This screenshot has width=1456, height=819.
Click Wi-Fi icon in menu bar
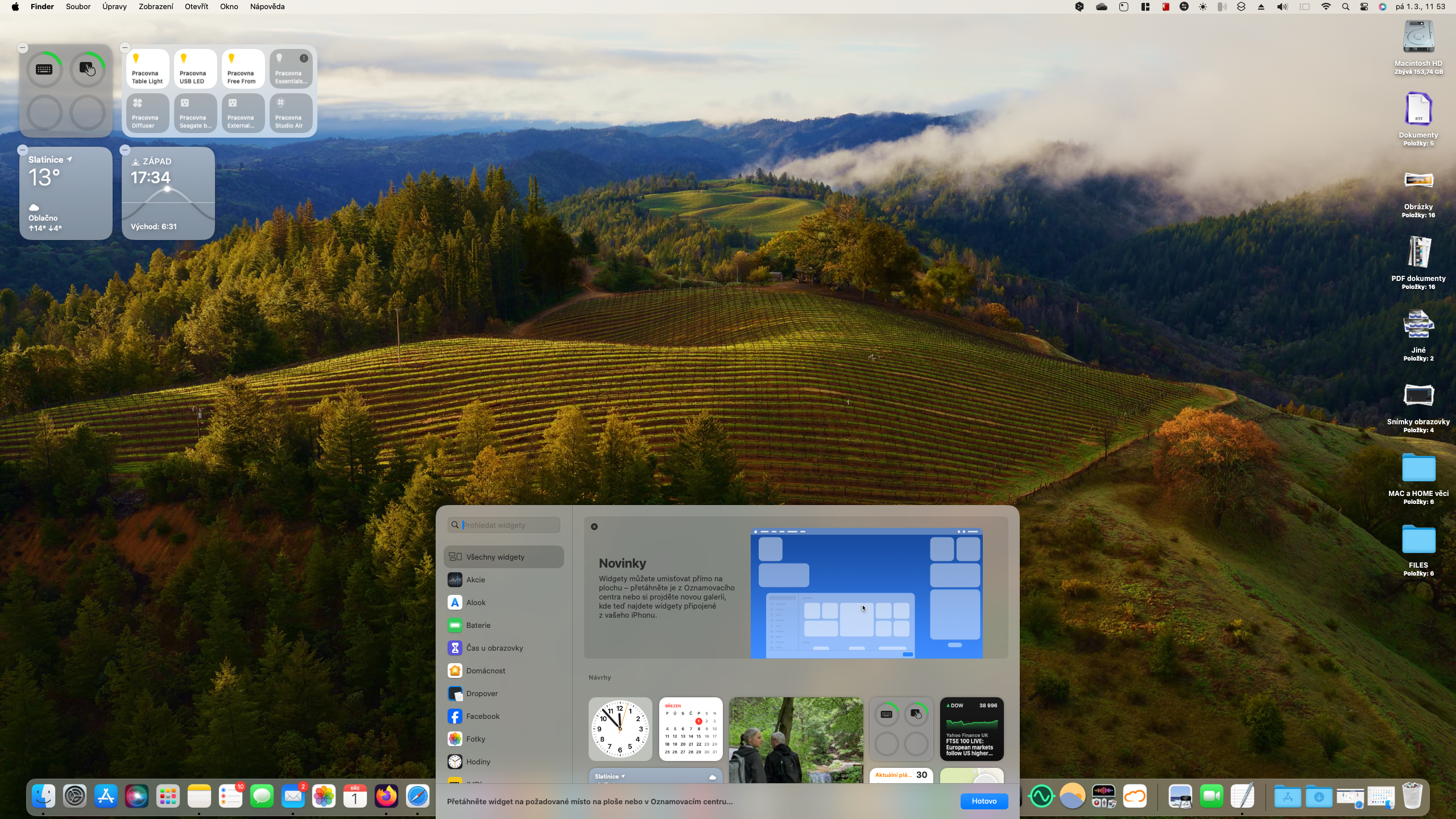1326,7
